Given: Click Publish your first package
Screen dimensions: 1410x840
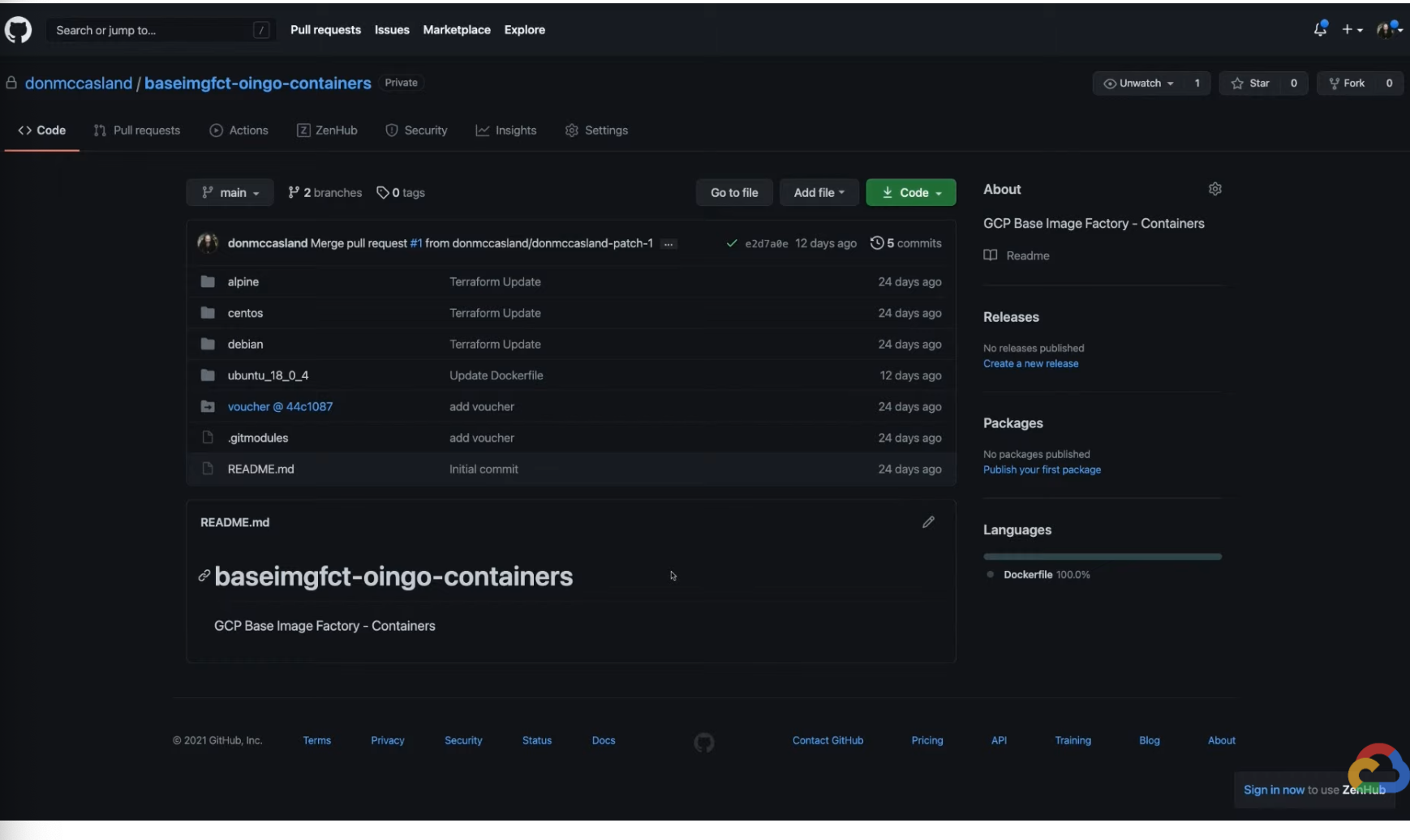Looking at the screenshot, I should (x=1042, y=470).
